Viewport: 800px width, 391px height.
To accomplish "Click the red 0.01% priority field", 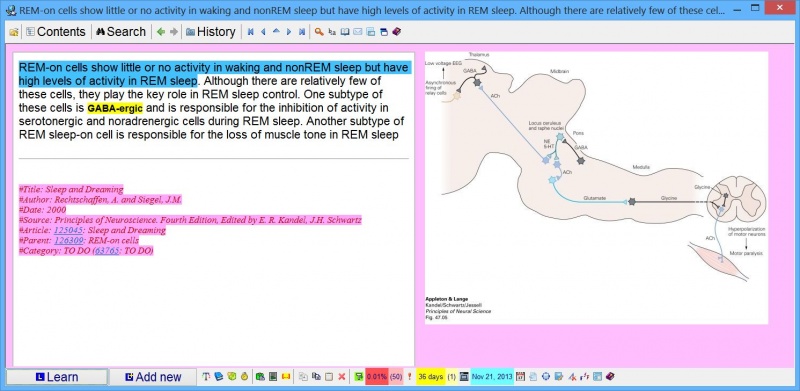I will [377, 377].
